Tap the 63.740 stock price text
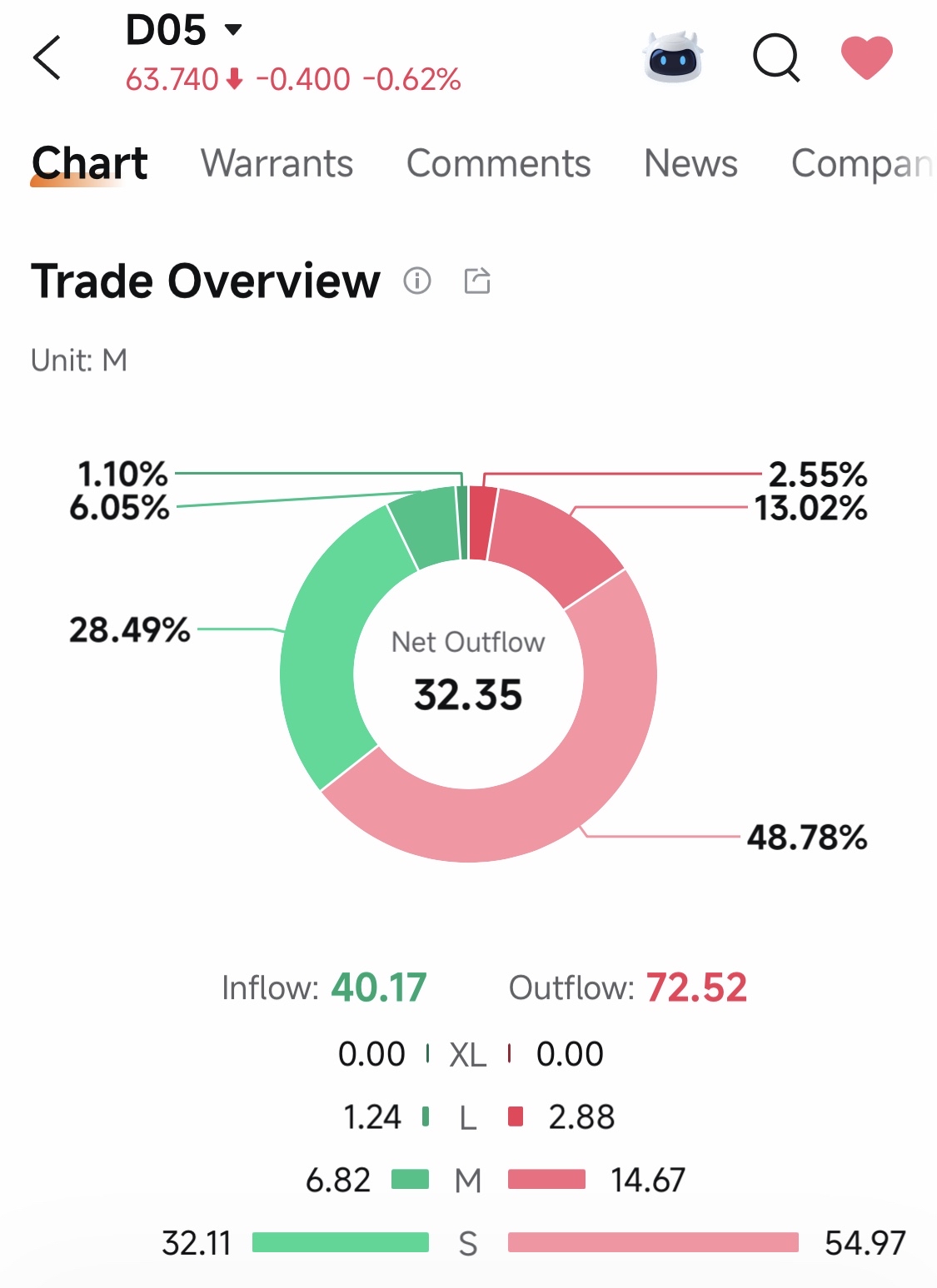The image size is (937, 1288). [172, 80]
